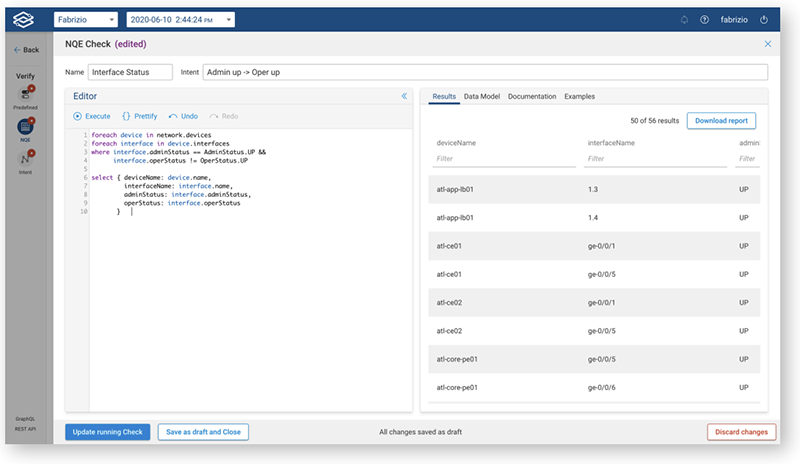Prettify the query code
800x464 pixels.
pyautogui.click(x=140, y=116)
